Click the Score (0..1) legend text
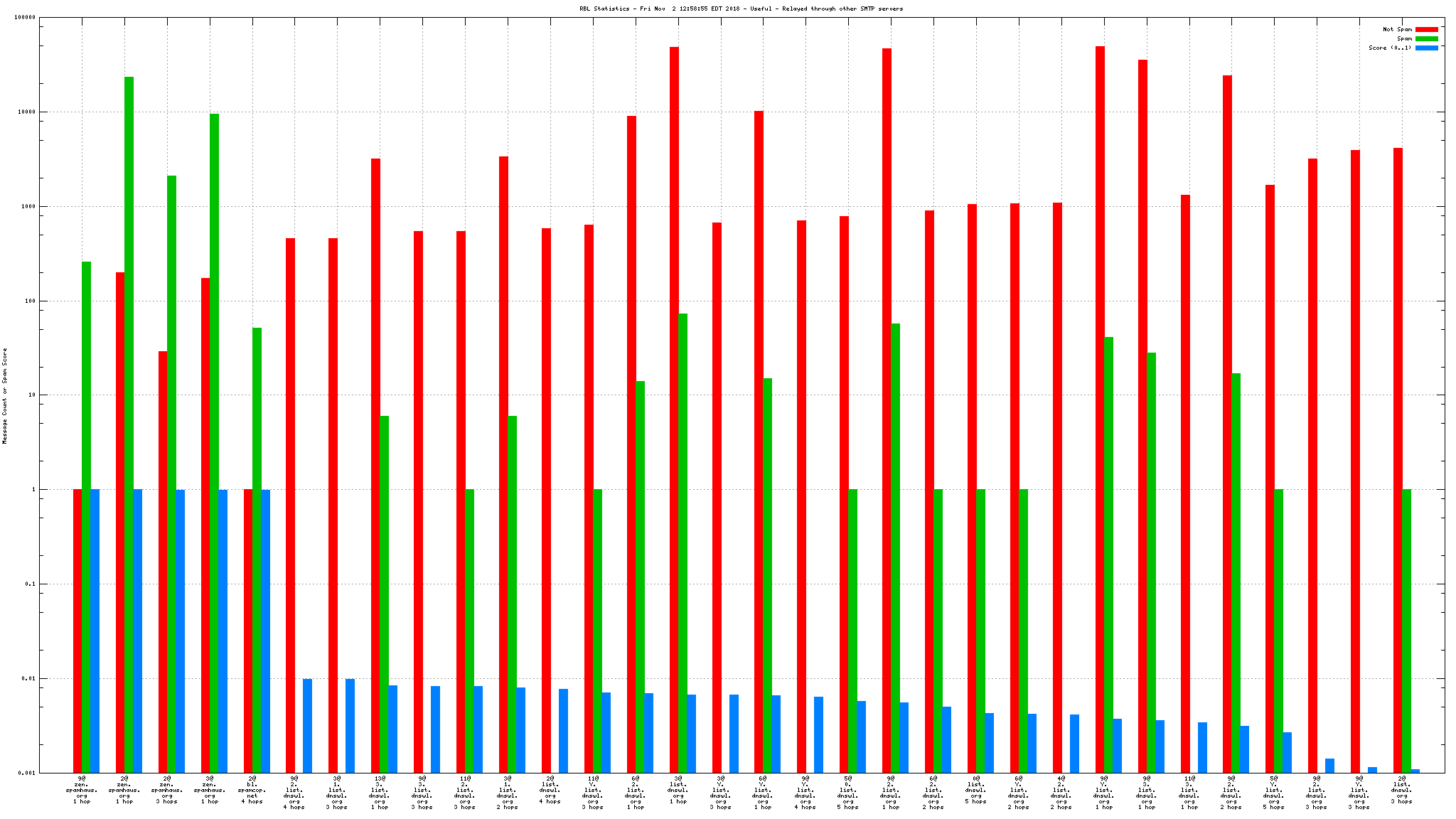The height and width of the screenshot is (819, 1456). click(x=1389, y=48)
